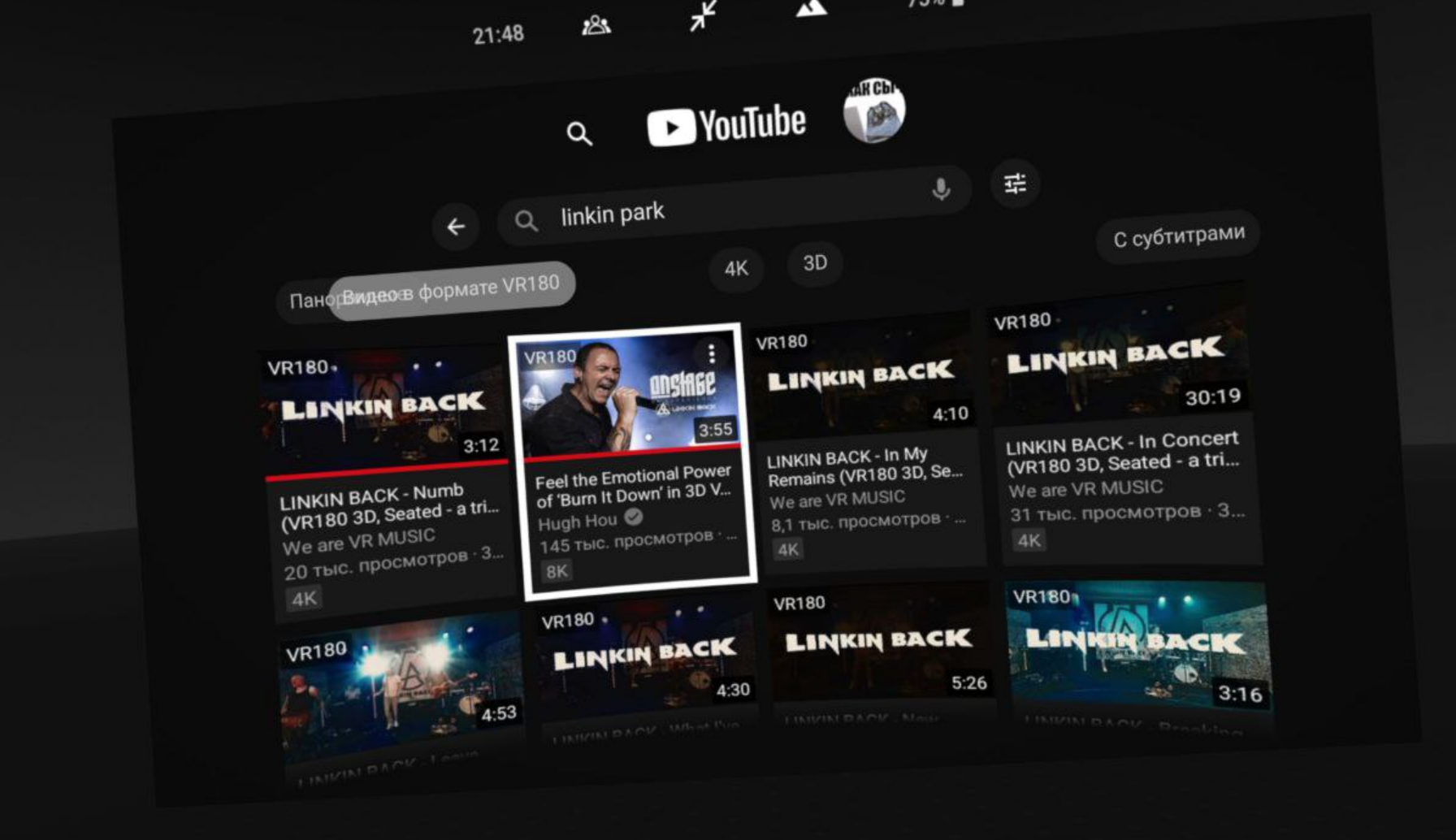Click the search magnifier left of YouTube logo

click(578, 133)
